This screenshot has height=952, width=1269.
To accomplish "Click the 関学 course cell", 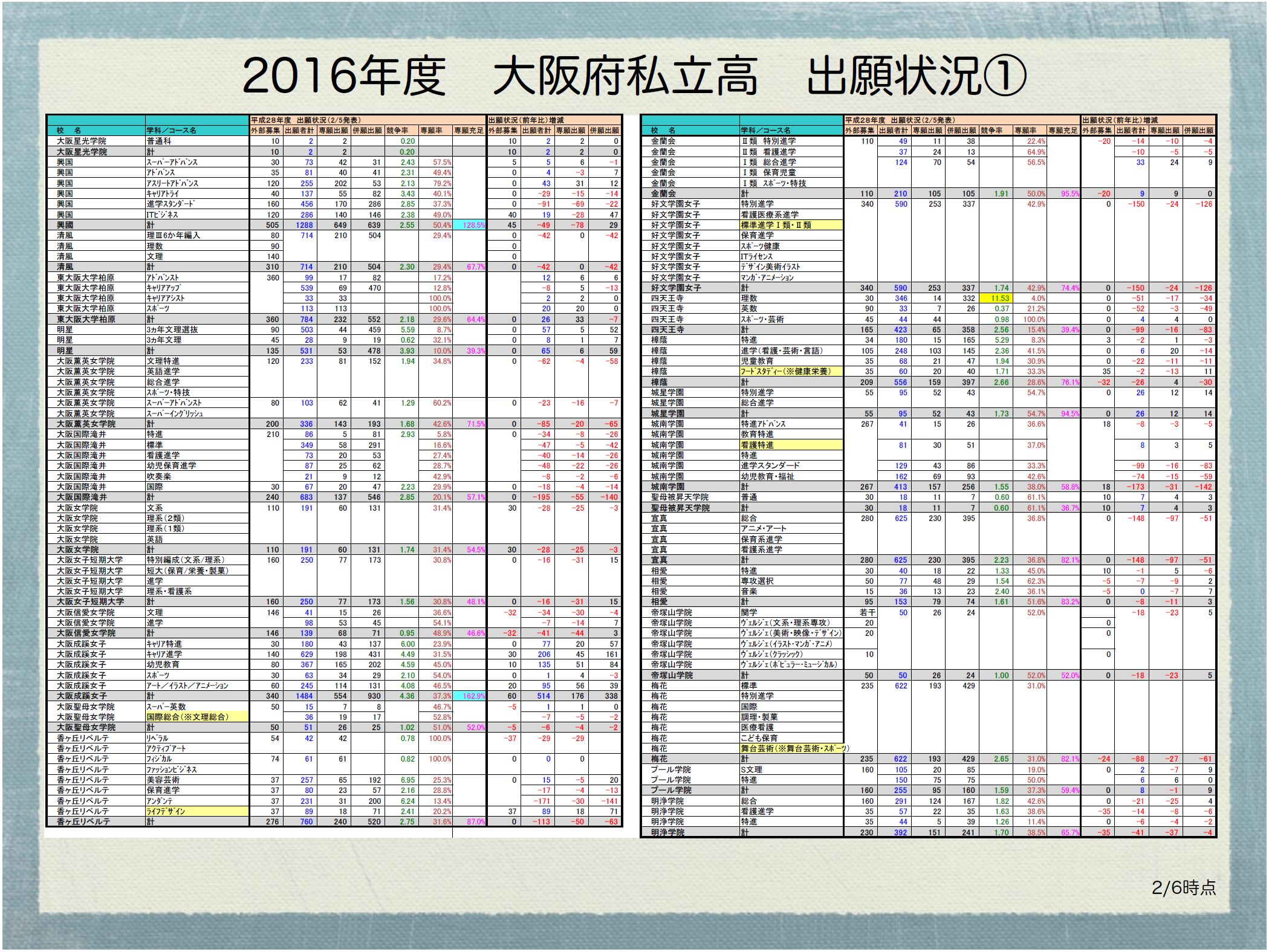I will point(791,612).
